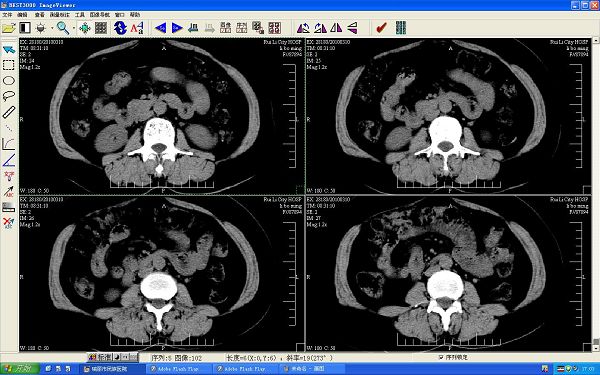600x375 pixels.
Task: Go to the next image with blue right arrow
Action: click(176, 28)
